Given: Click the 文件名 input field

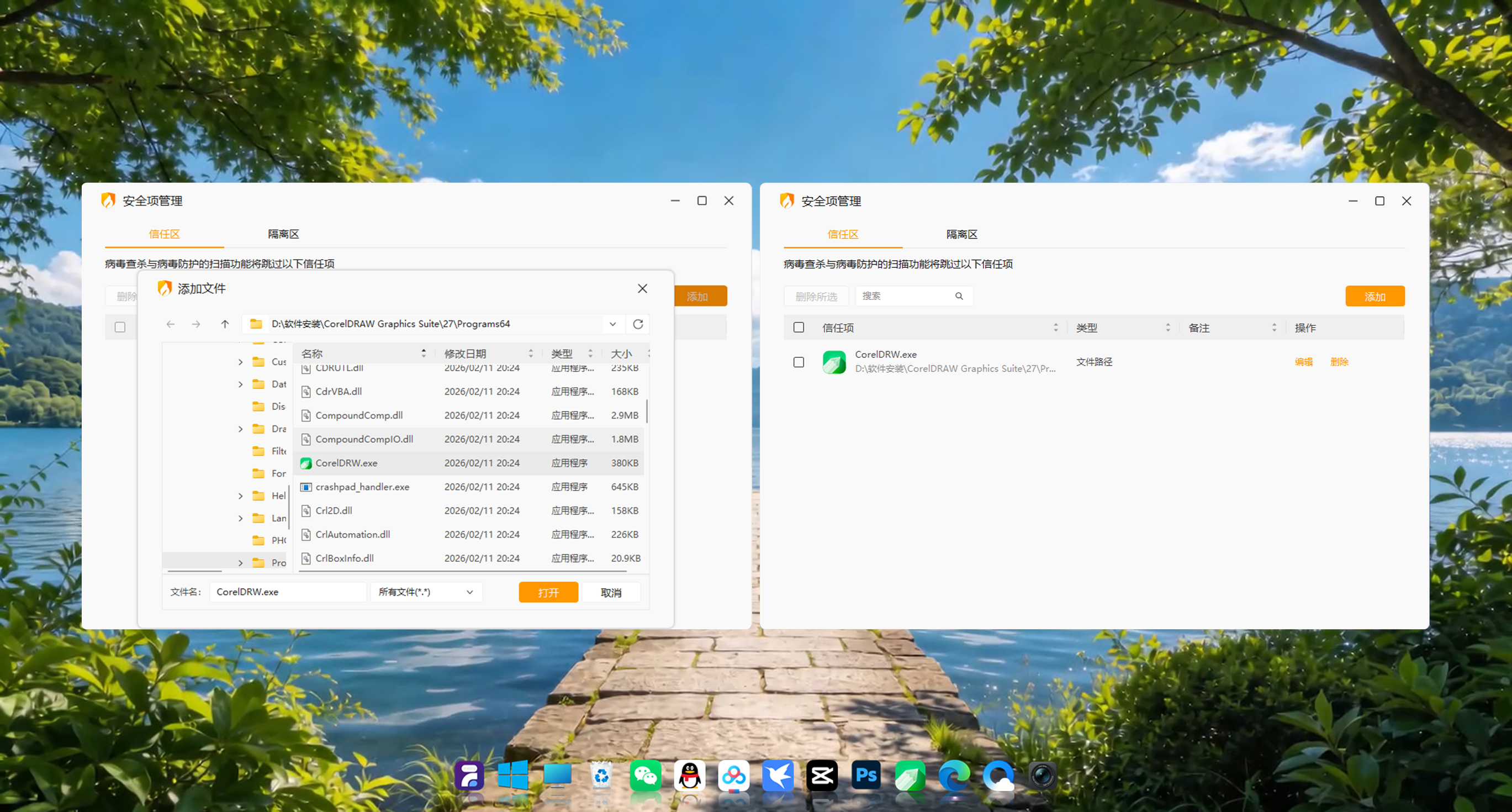Looking at the screenshot, I should point(288,592).
